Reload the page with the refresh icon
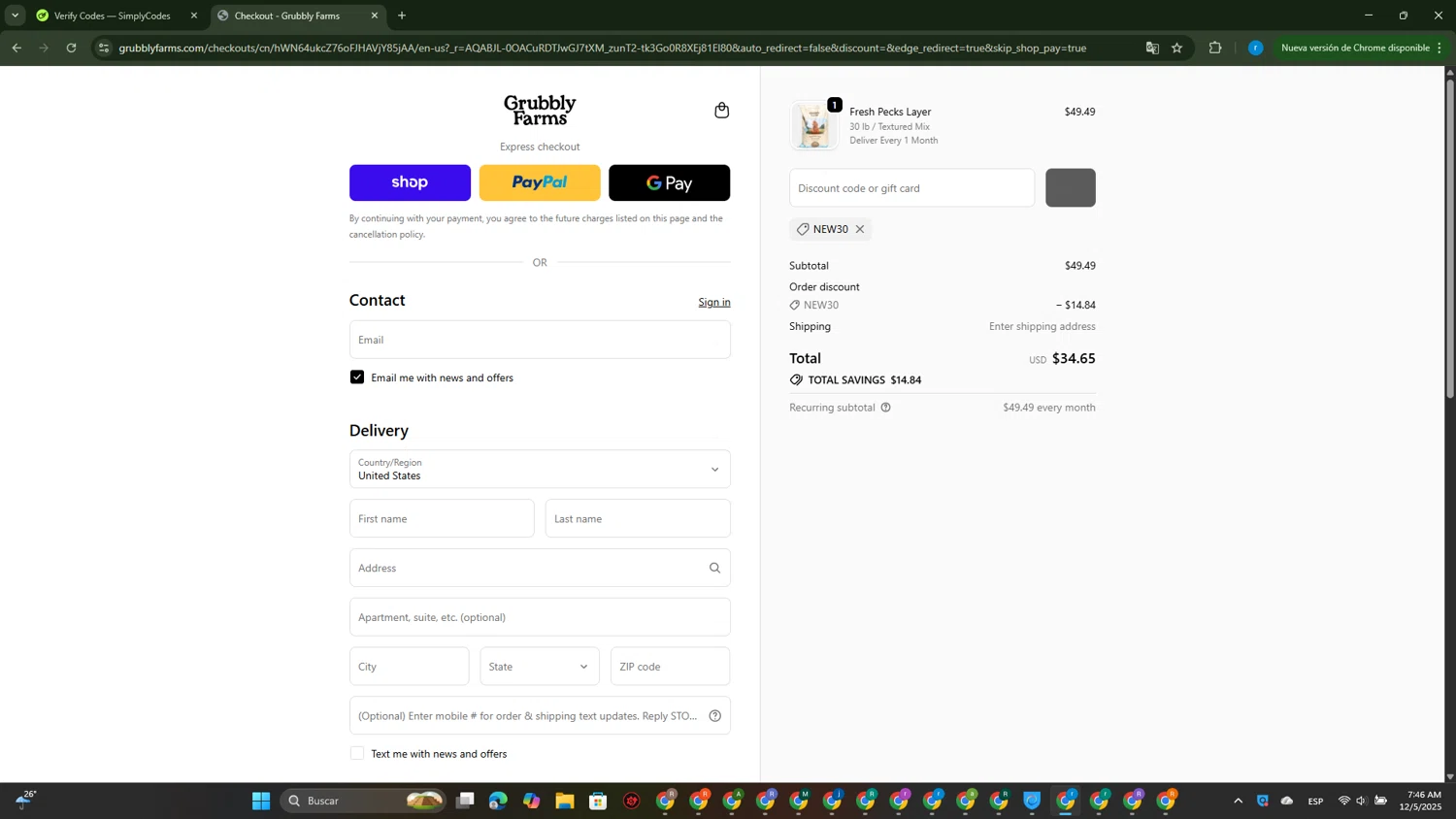This screenshot has height=819, width=1456. click(71, 48)
